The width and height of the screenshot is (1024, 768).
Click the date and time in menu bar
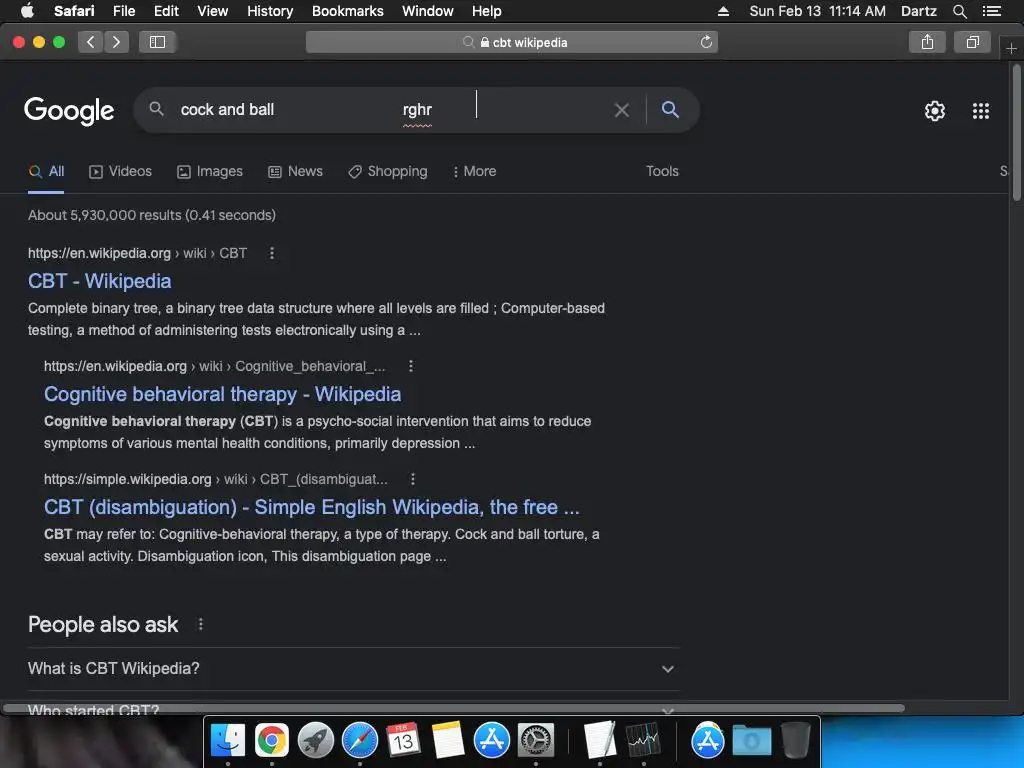click(818, 11)
